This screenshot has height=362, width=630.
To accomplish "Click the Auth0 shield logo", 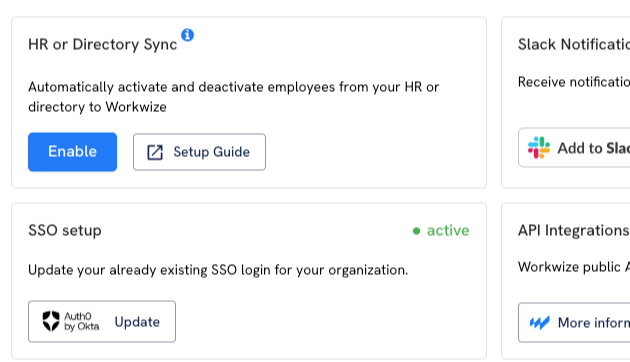I will point(51,321).
